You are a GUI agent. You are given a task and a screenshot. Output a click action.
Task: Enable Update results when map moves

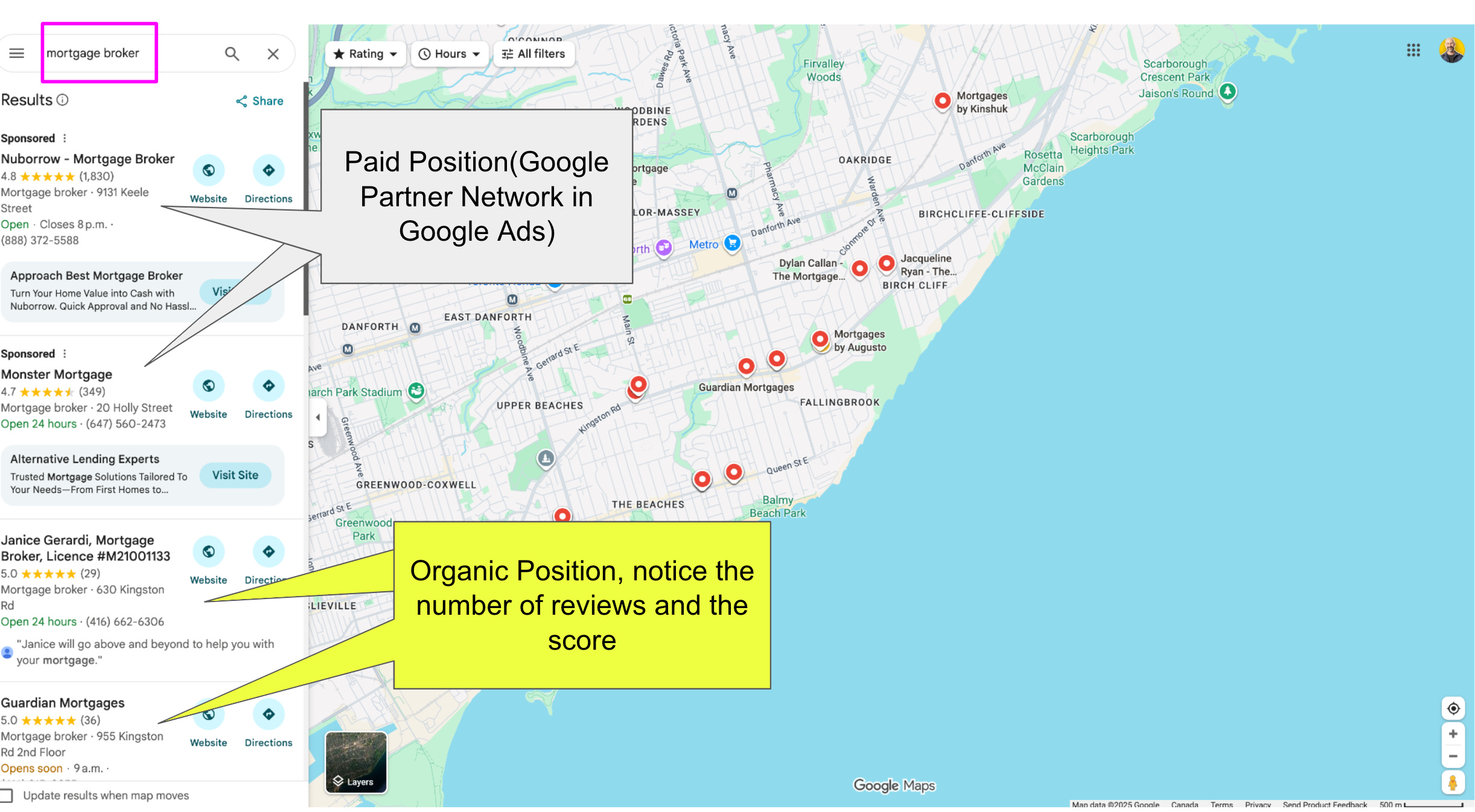pos(7,795)
